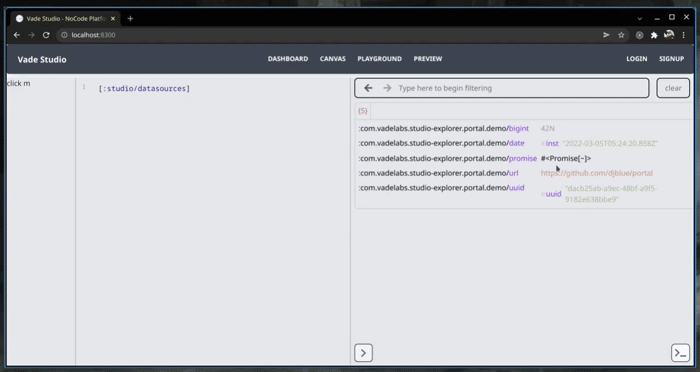Open the github.com/djblue/portal link
Image resolution: width=700 pixels, height=372 pixels.
596,173
